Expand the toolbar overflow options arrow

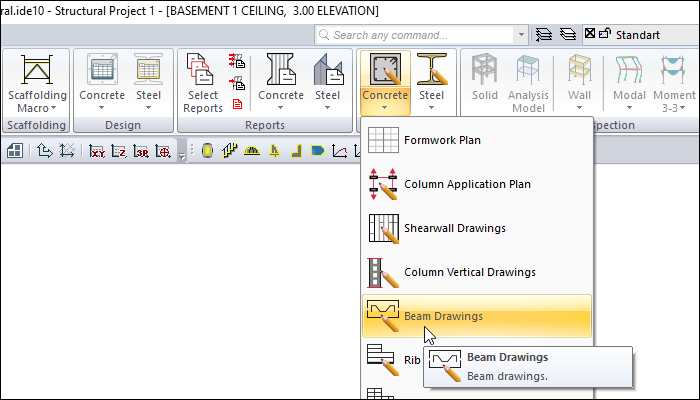[182, 156]
